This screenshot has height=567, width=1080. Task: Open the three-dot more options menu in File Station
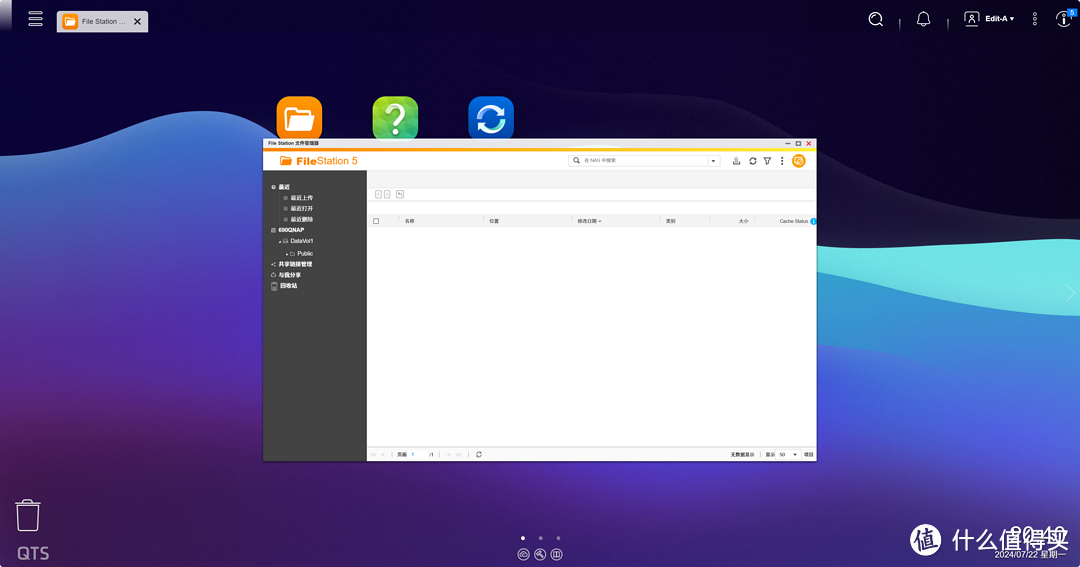point(782,161)
